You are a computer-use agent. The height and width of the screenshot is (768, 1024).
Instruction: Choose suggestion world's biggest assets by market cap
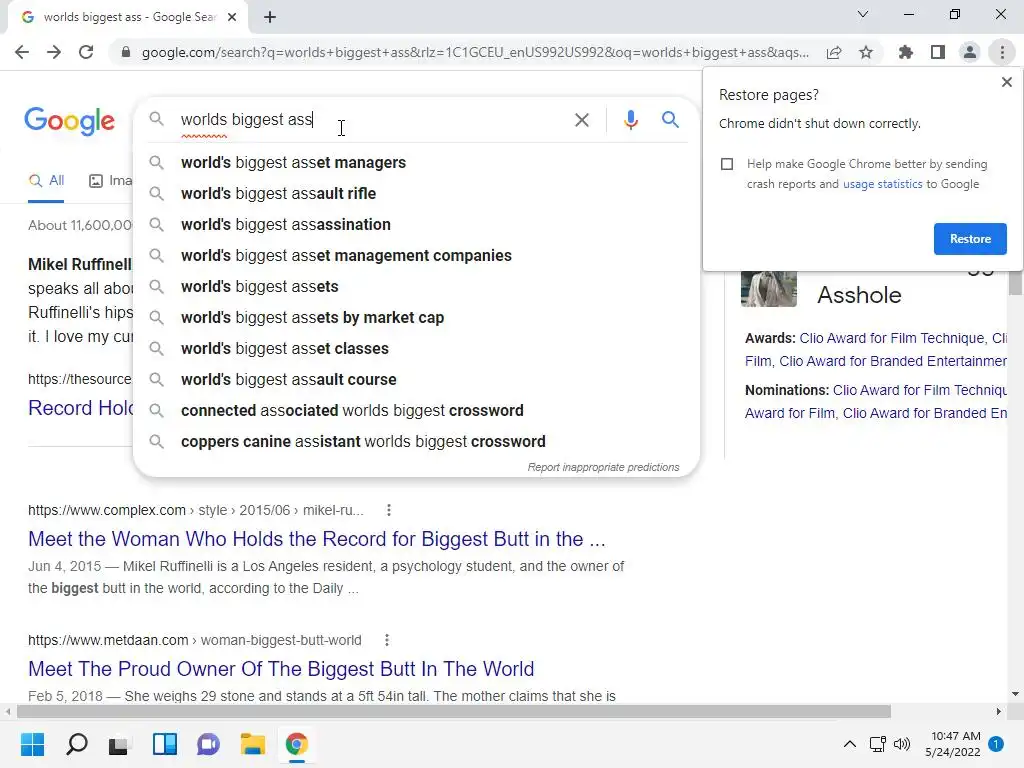coord(416,317)
